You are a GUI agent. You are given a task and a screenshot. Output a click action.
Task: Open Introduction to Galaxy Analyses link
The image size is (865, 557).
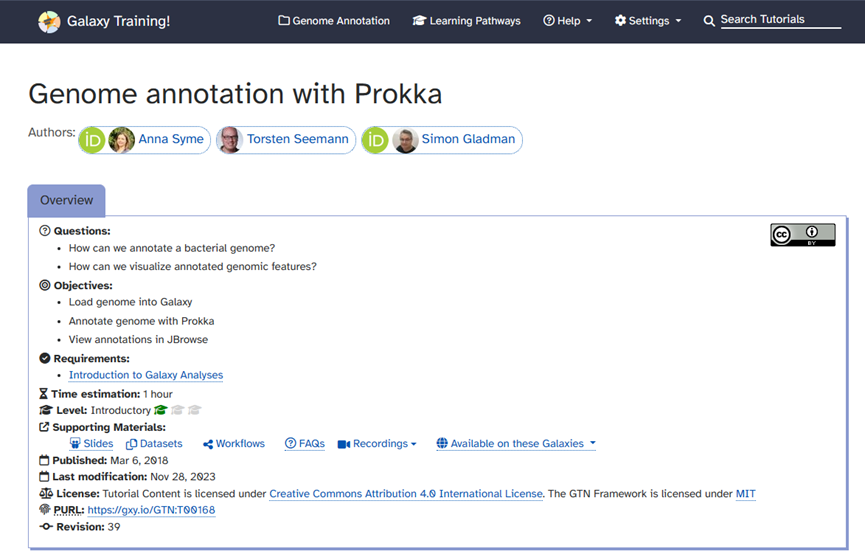click(x=146, y=375)
